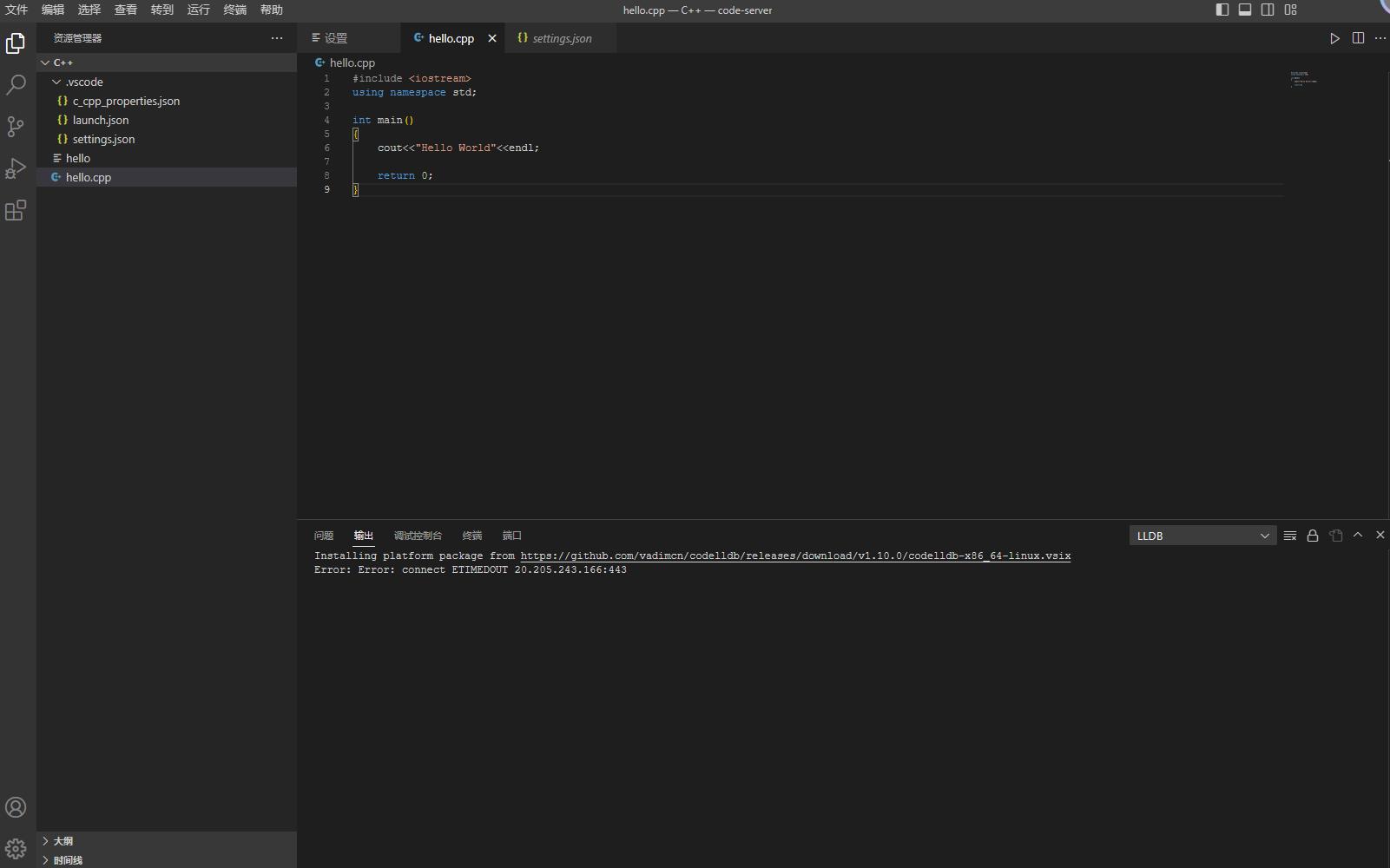Open the Extensions view

[x=16, y=210]
